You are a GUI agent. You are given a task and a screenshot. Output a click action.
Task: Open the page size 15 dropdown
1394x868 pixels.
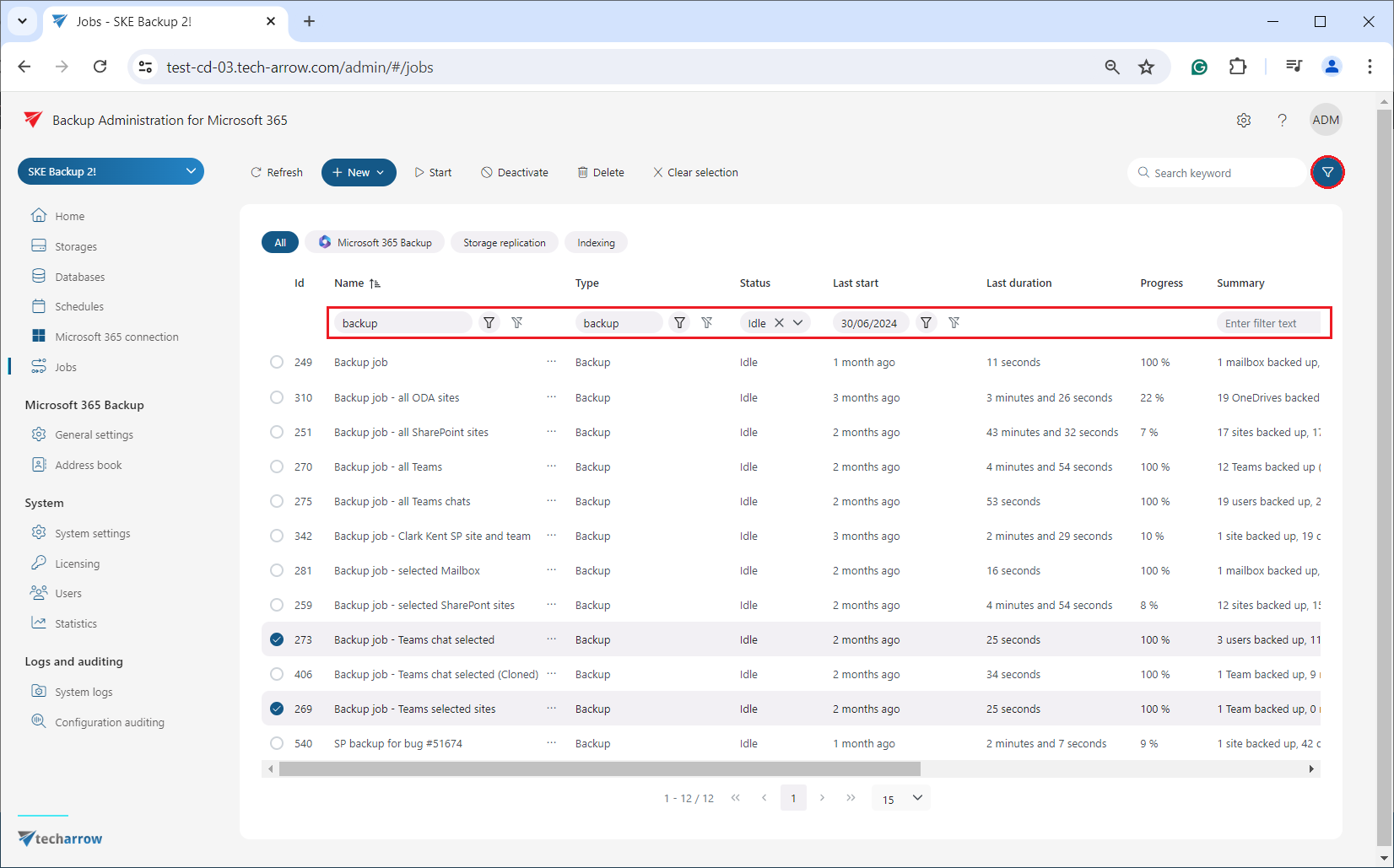(901, 798)
